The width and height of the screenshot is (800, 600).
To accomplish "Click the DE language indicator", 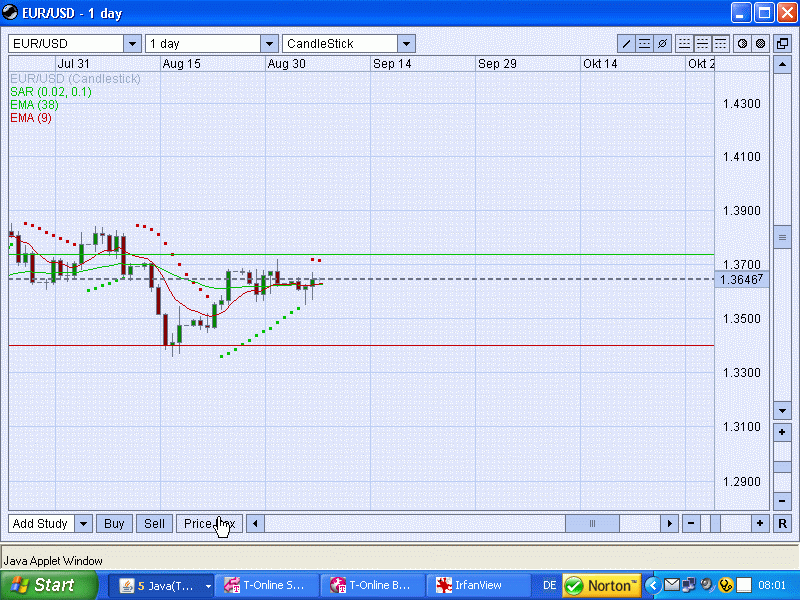I will pyautogui.click(x=549, y=585).
